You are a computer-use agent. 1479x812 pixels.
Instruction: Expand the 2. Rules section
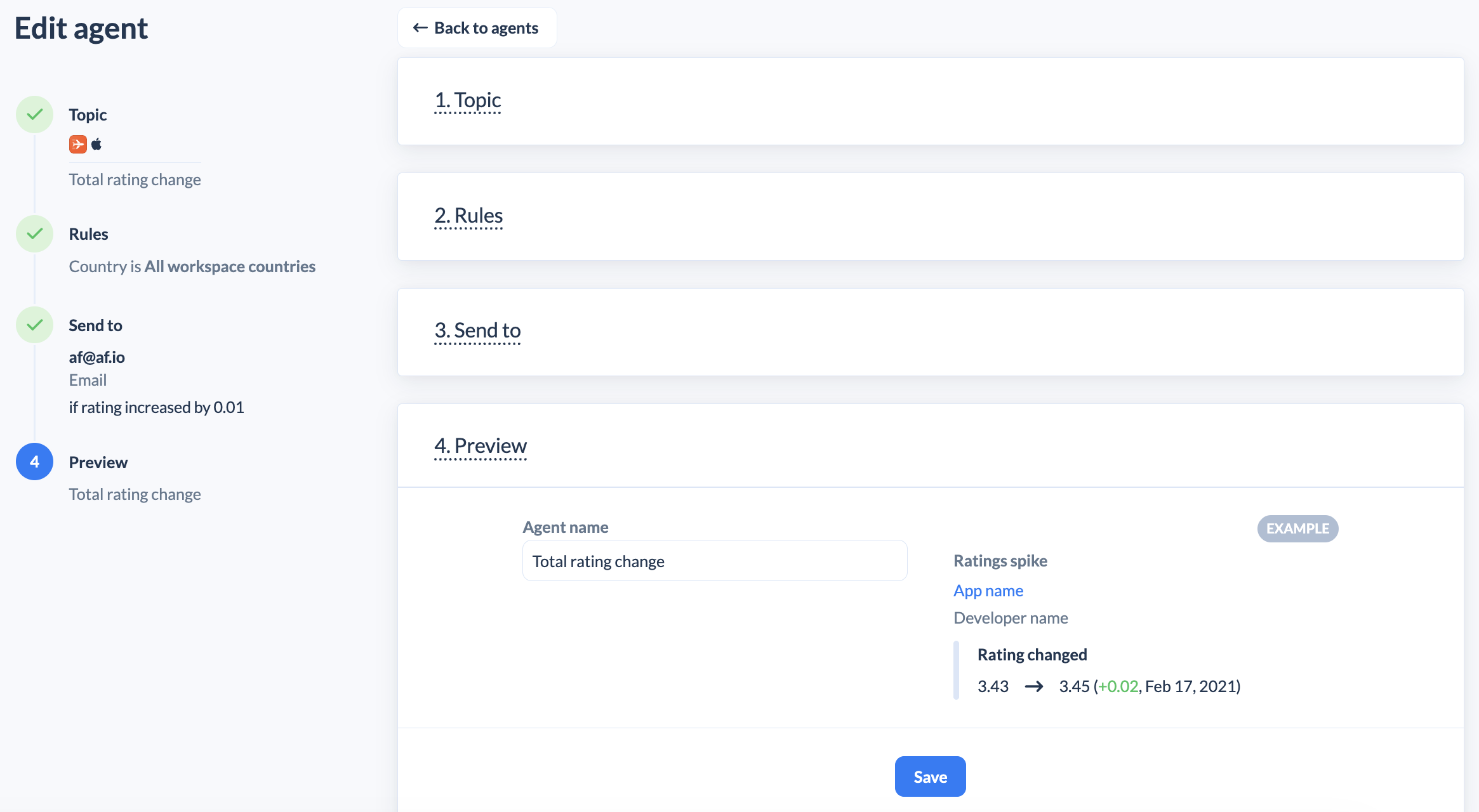pyautogui.click(x=468, y=216)
